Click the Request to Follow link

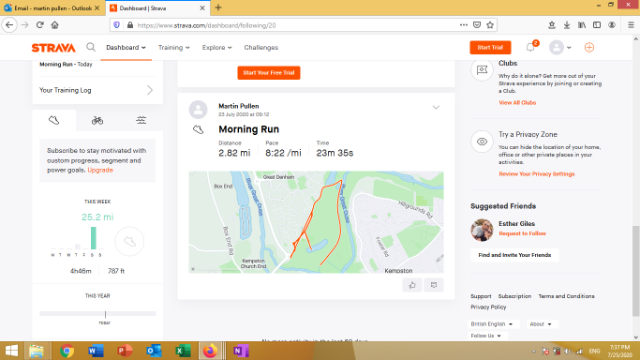click(522, 233)
